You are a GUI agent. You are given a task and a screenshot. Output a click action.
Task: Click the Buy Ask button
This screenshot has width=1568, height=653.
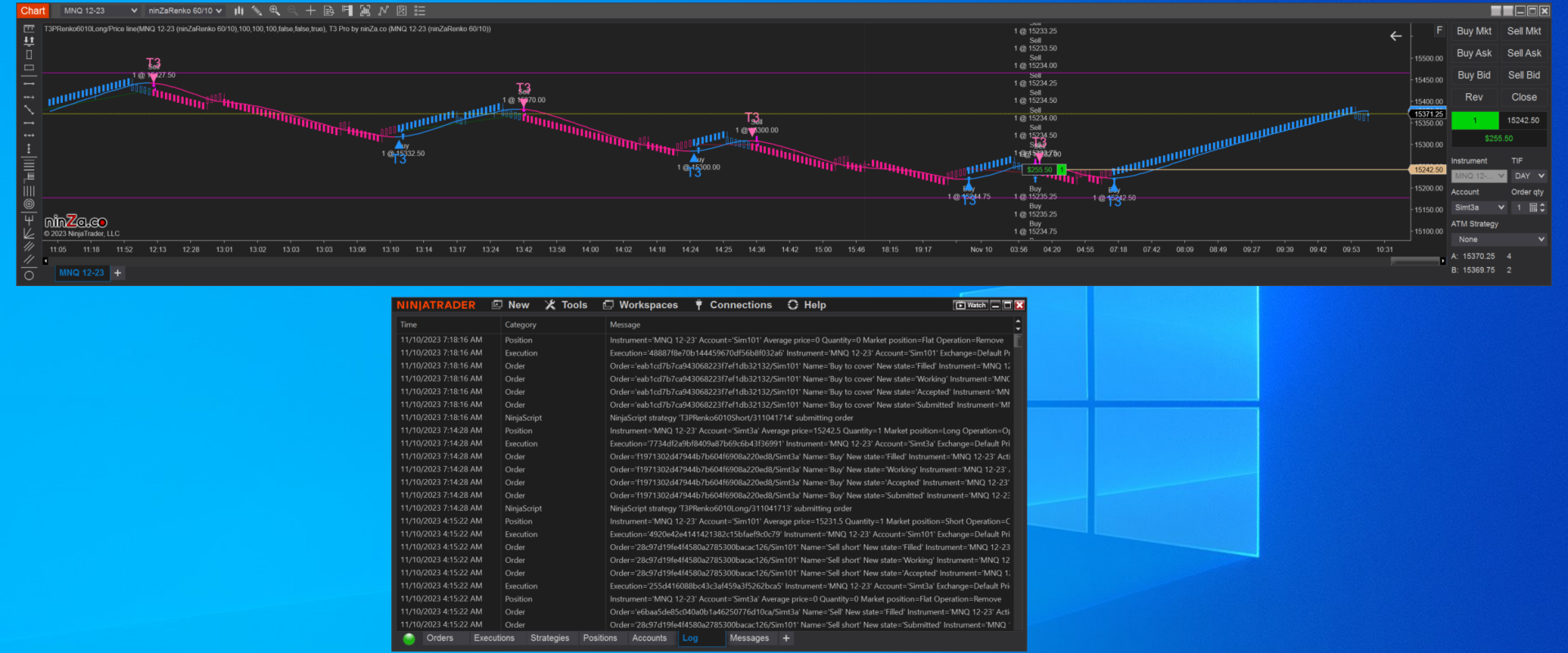coord(1474,53)
